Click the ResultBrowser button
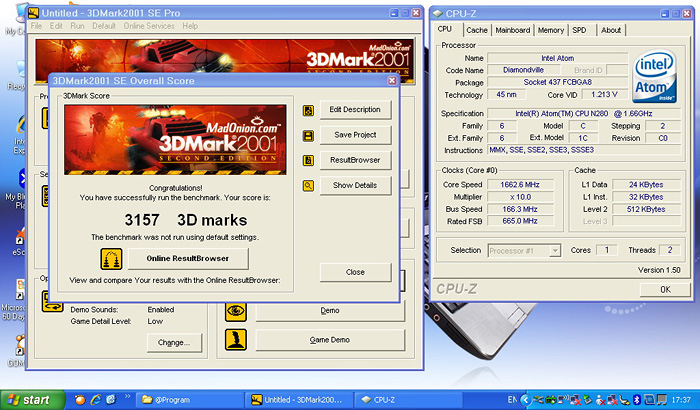This screenshot has height=410, width=700. (355, 160)
